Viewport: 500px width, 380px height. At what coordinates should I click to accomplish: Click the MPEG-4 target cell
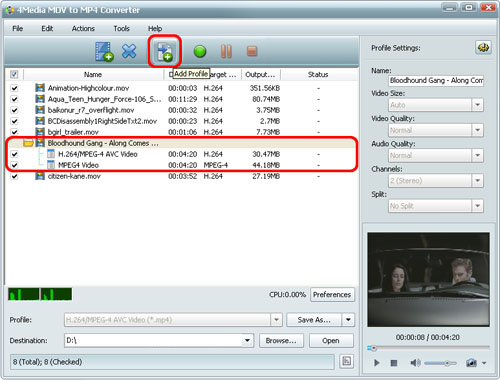point(215,165)
